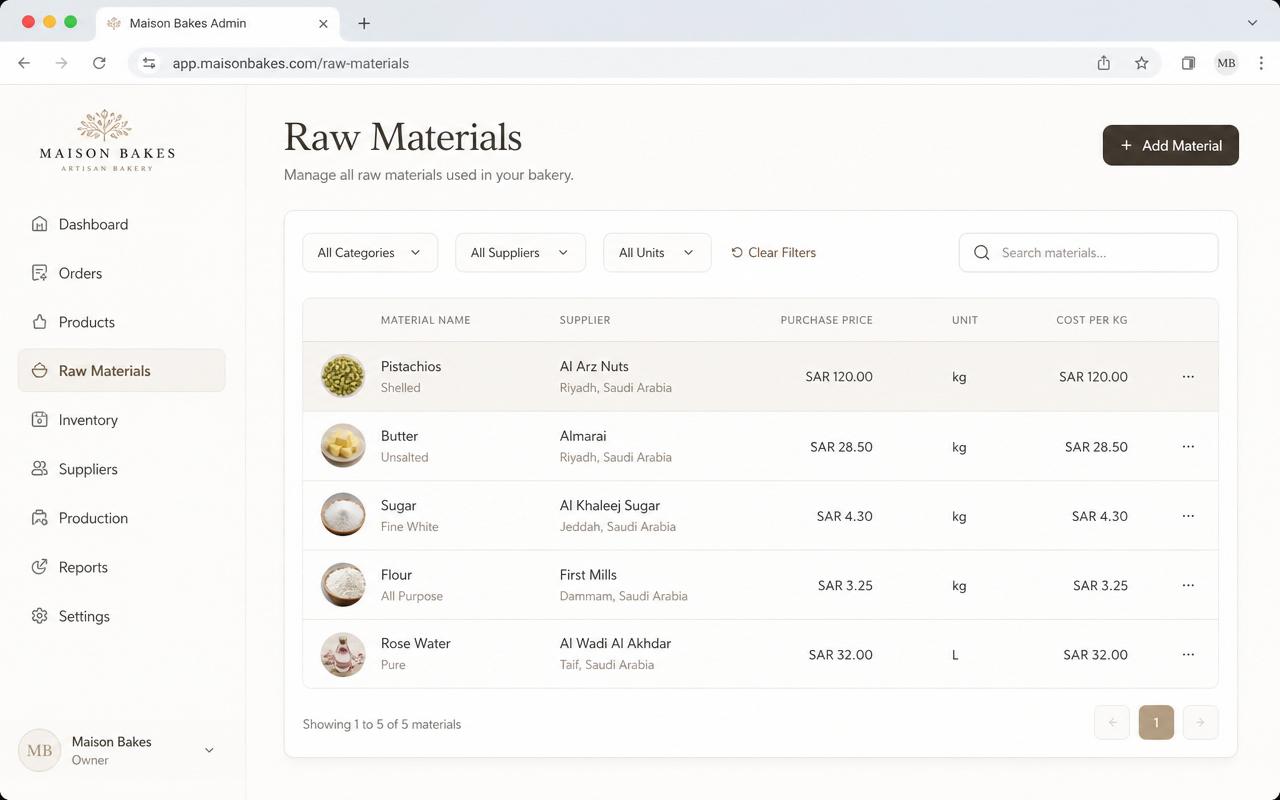This screenshot has height=800, width=1280.
Task: Go to Orders in sidebar
Action: point(121,273)
